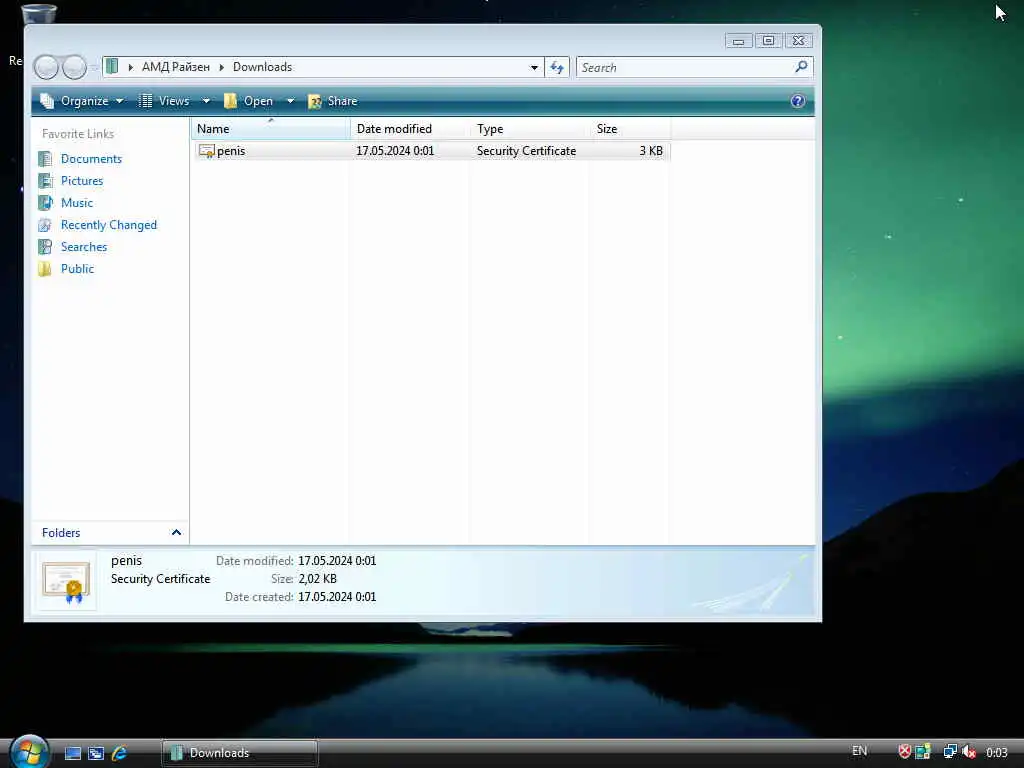
Task: Open the Recycle Bin on desktop
Action: [x=39, y=13]
